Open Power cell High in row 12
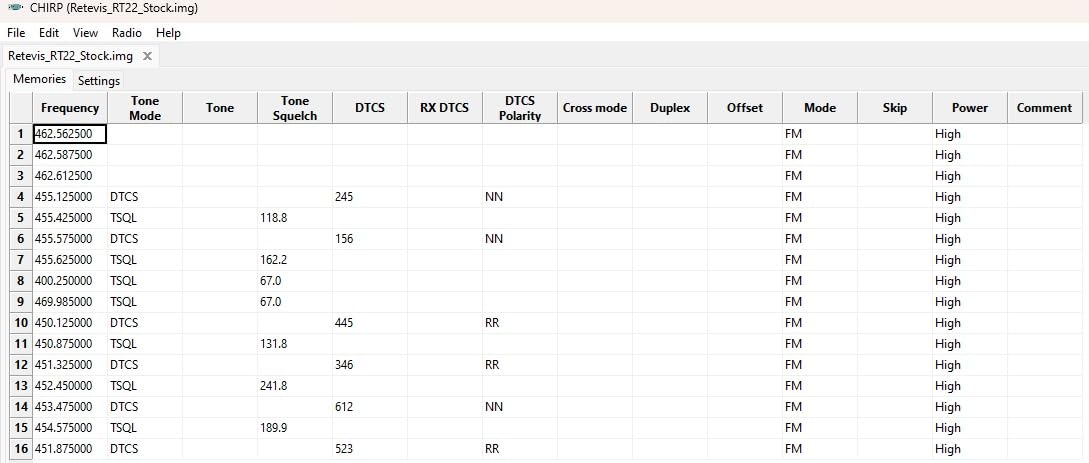This screenshot has height=463, width=1089. [x=970, y=365]
